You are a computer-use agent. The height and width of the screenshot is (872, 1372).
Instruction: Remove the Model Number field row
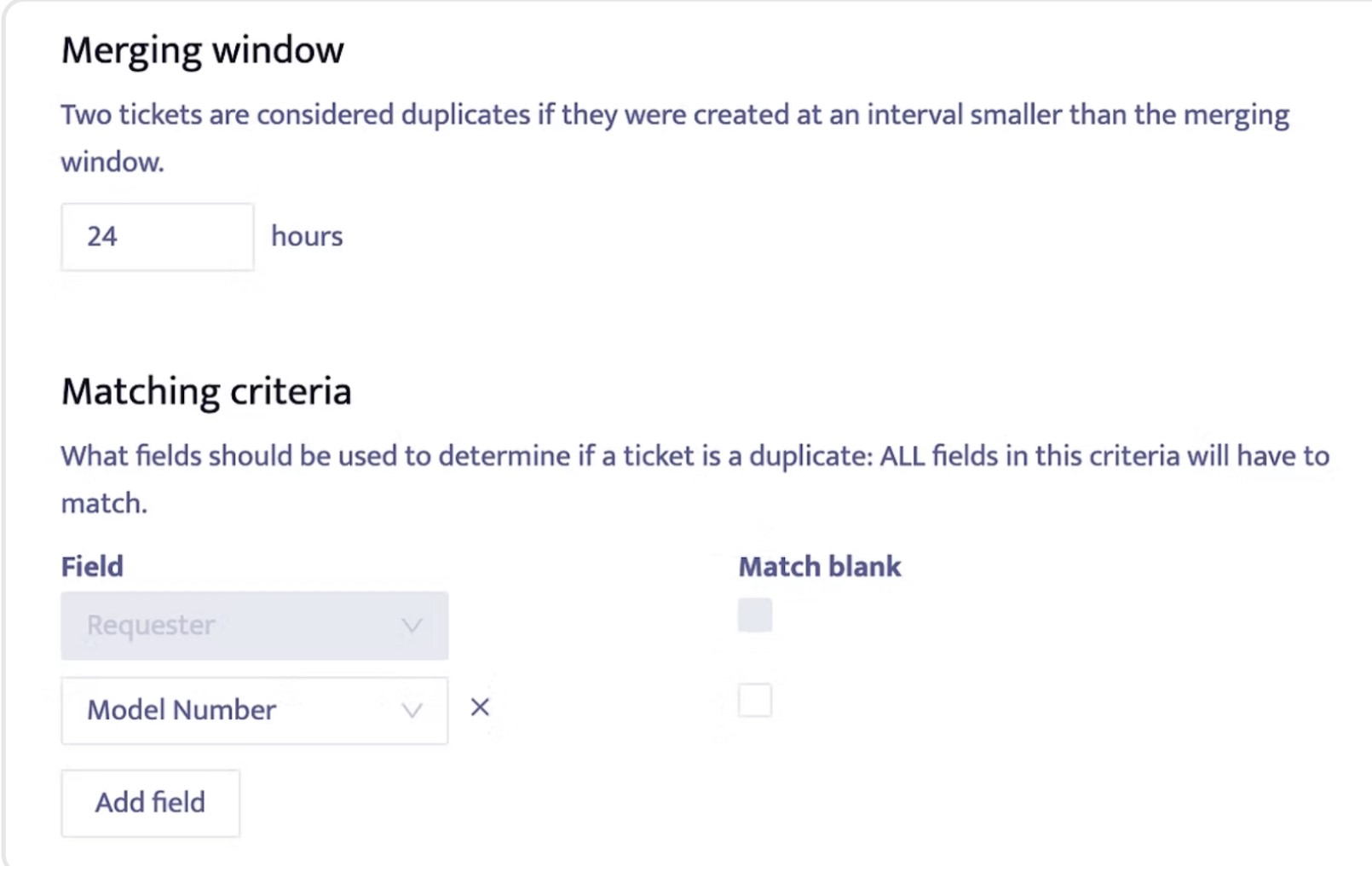480,707
